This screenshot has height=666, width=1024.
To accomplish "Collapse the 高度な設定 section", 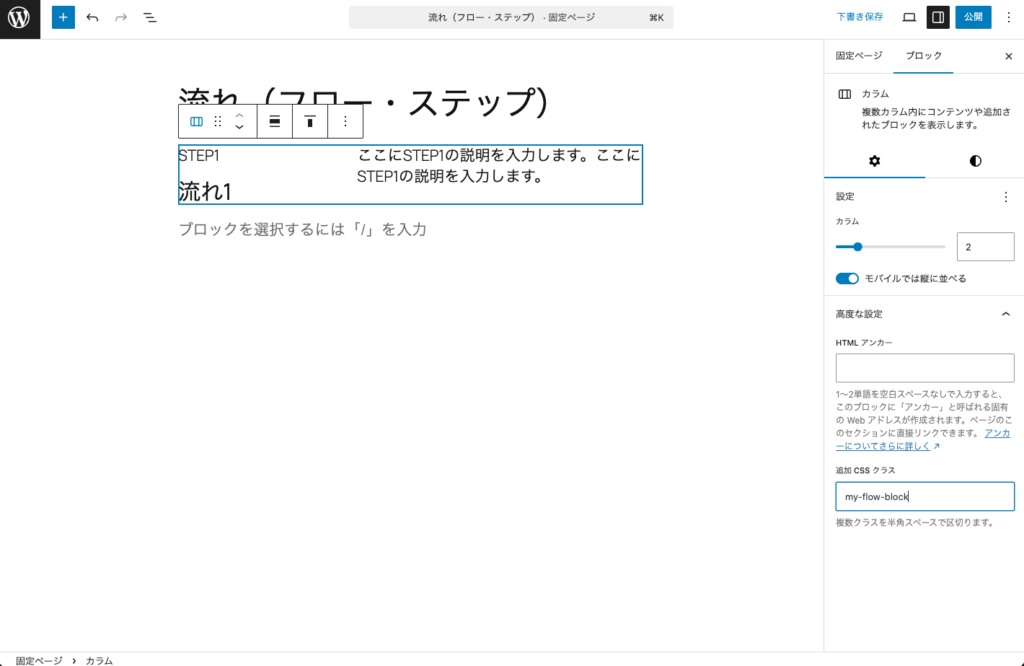I will [1007, 313].
